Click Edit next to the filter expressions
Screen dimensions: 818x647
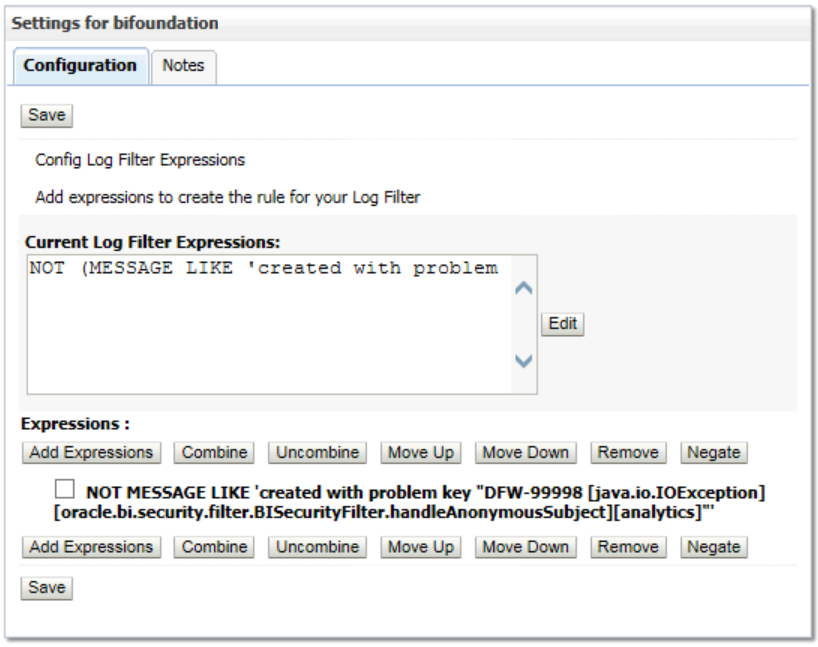pyautogui.click(x=563, y=324)
